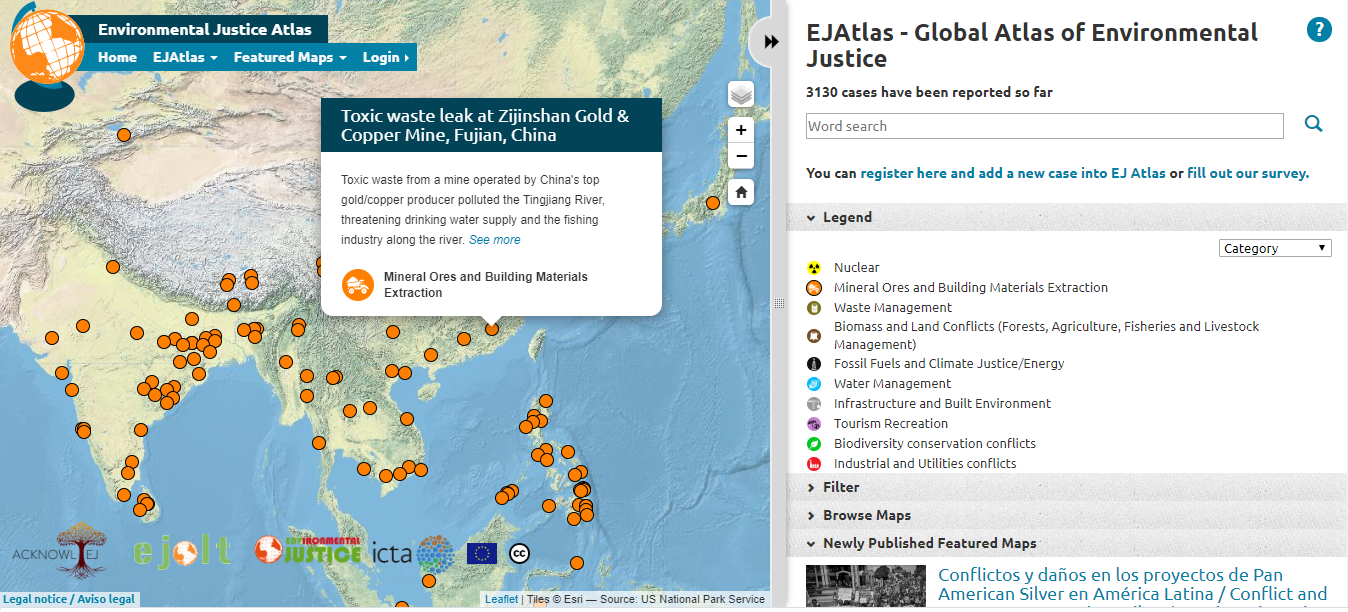The image size is (1348, 612).
Task: Zoom out on the map
Action: [740, 156]
